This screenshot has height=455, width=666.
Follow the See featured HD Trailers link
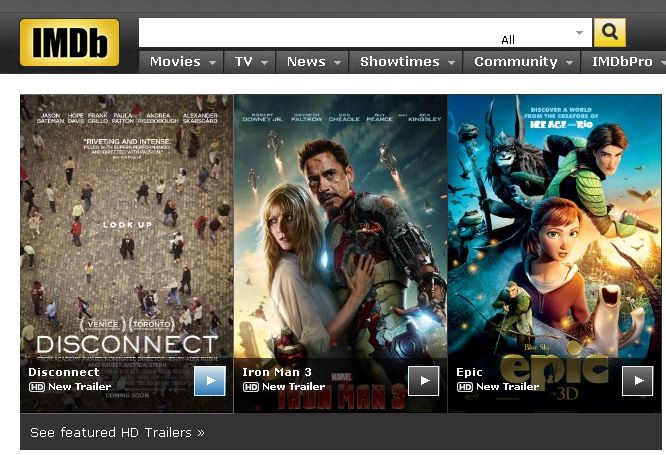(x=117, y=432)
